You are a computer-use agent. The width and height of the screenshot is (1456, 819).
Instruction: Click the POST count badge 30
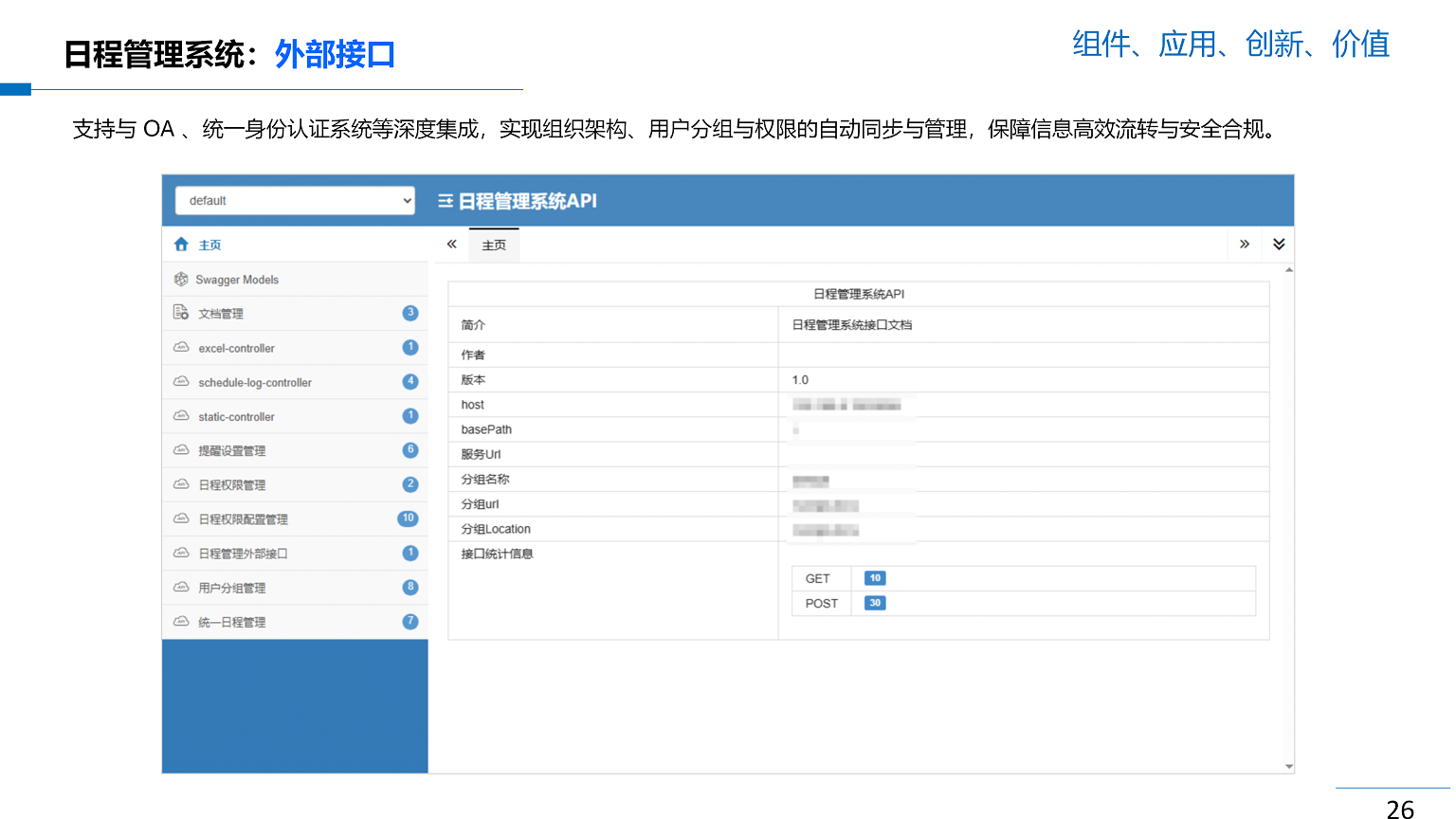[x=875, y=603]
